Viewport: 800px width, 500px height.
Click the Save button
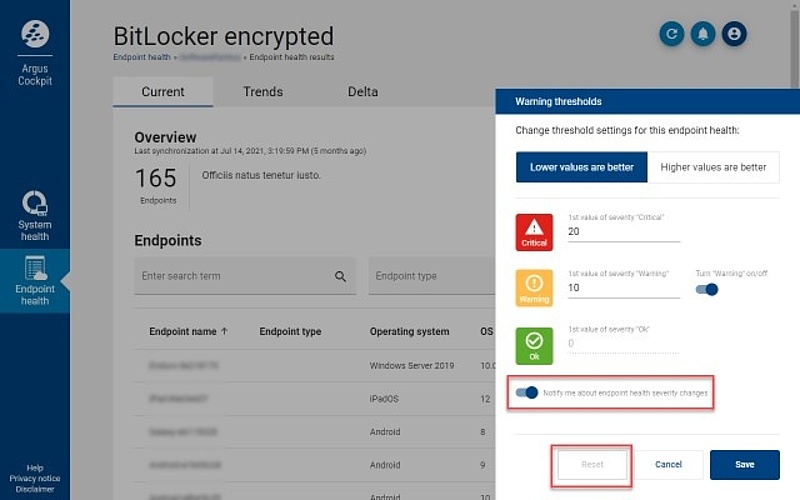tap(744, 464)
